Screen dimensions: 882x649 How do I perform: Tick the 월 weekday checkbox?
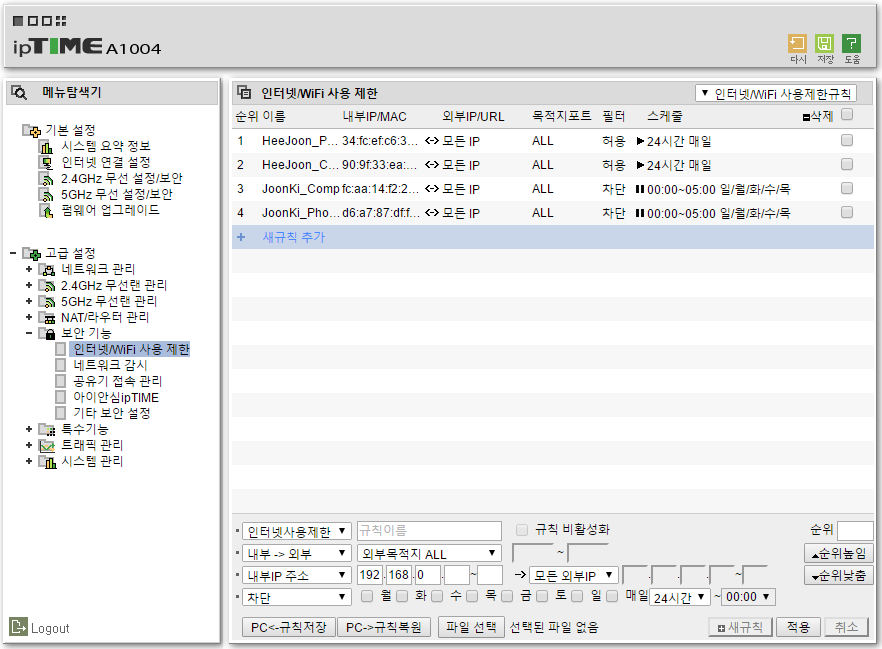pos(367,596)
